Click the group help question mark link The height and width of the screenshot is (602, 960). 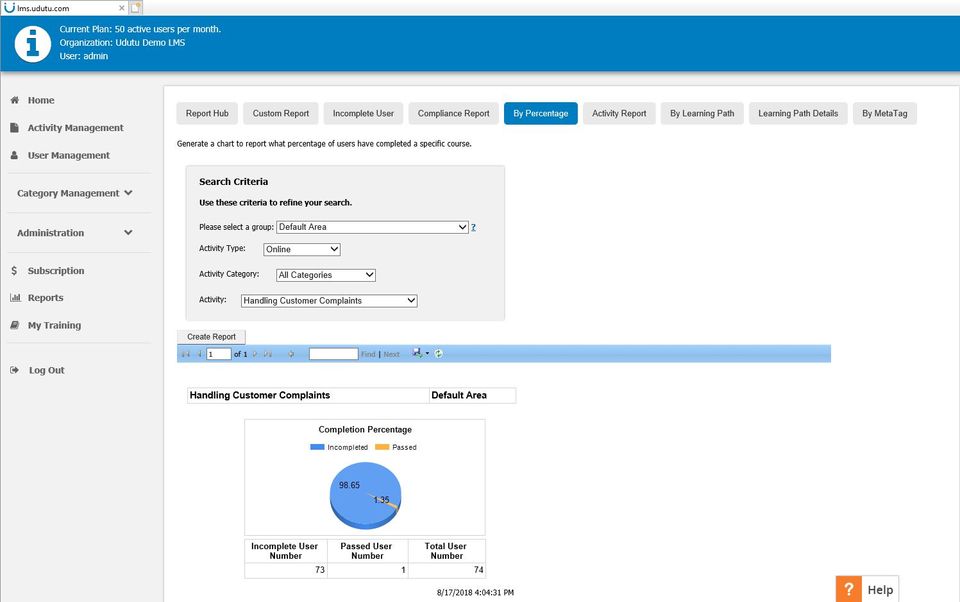(x=473, y=227)
